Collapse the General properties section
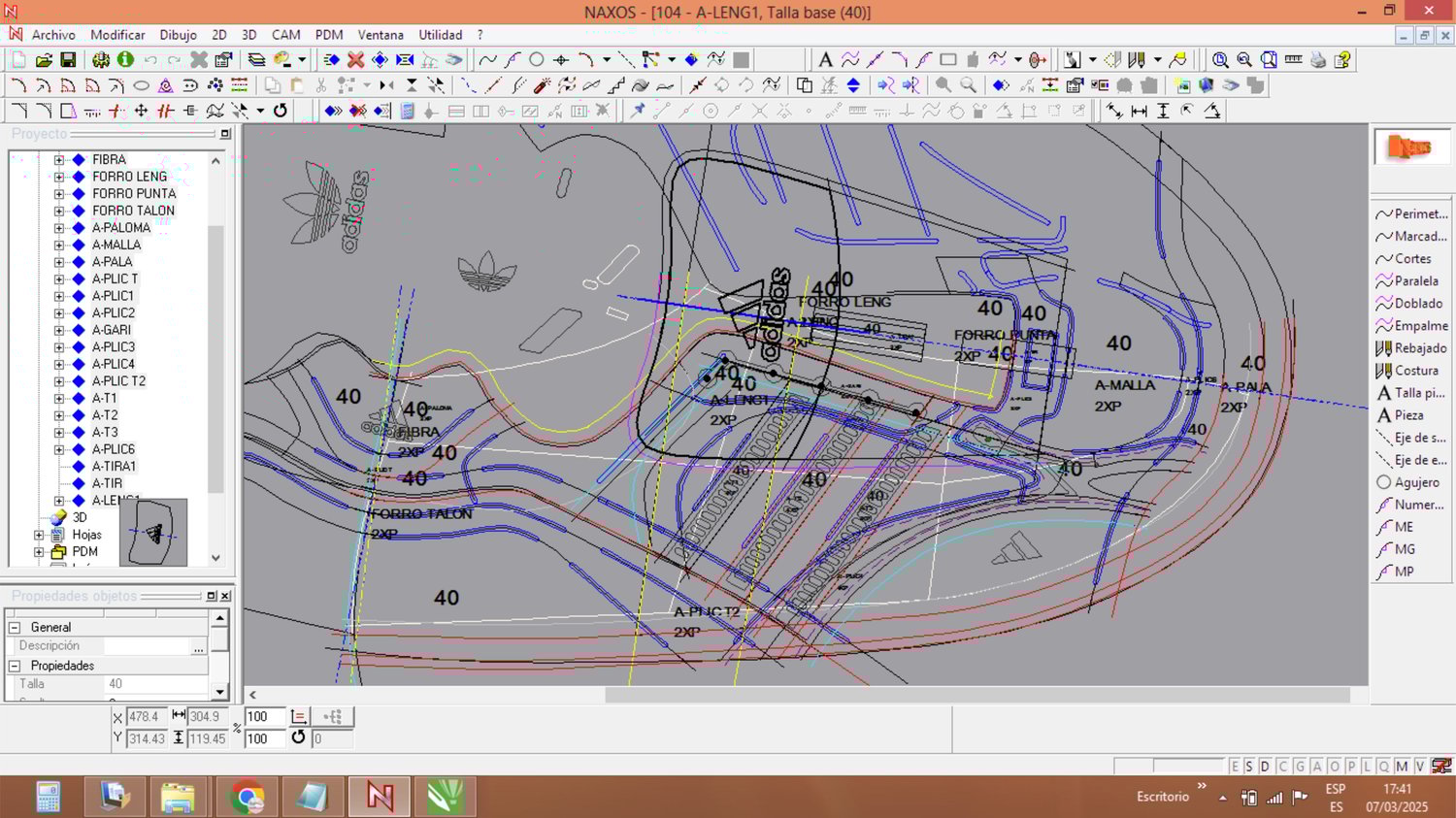This screenshot has width=1456, height=818. [15, 628]
